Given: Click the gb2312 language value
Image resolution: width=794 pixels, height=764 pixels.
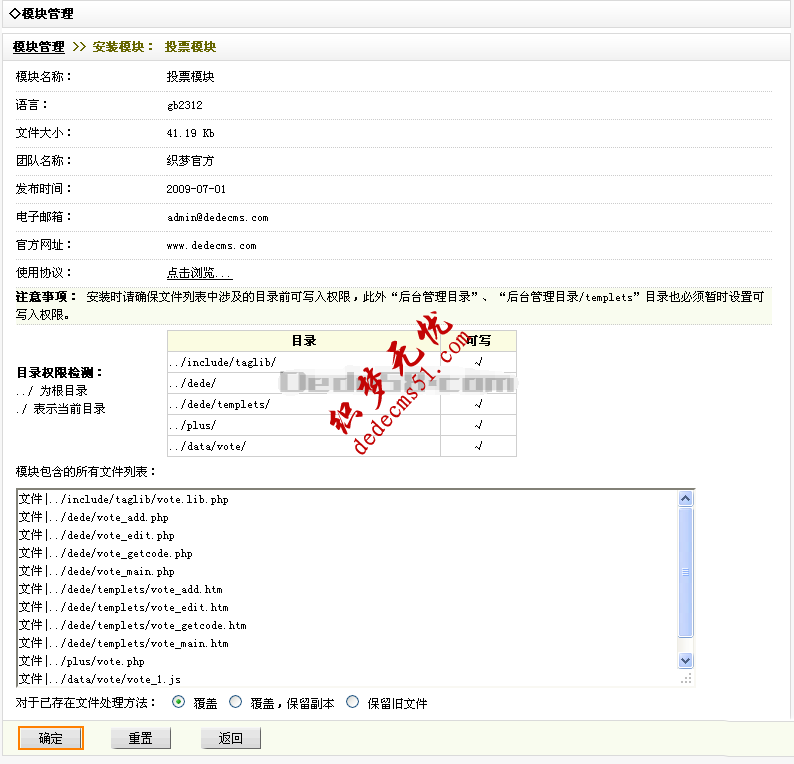Looking at the screenshot, I should (185, 105).
